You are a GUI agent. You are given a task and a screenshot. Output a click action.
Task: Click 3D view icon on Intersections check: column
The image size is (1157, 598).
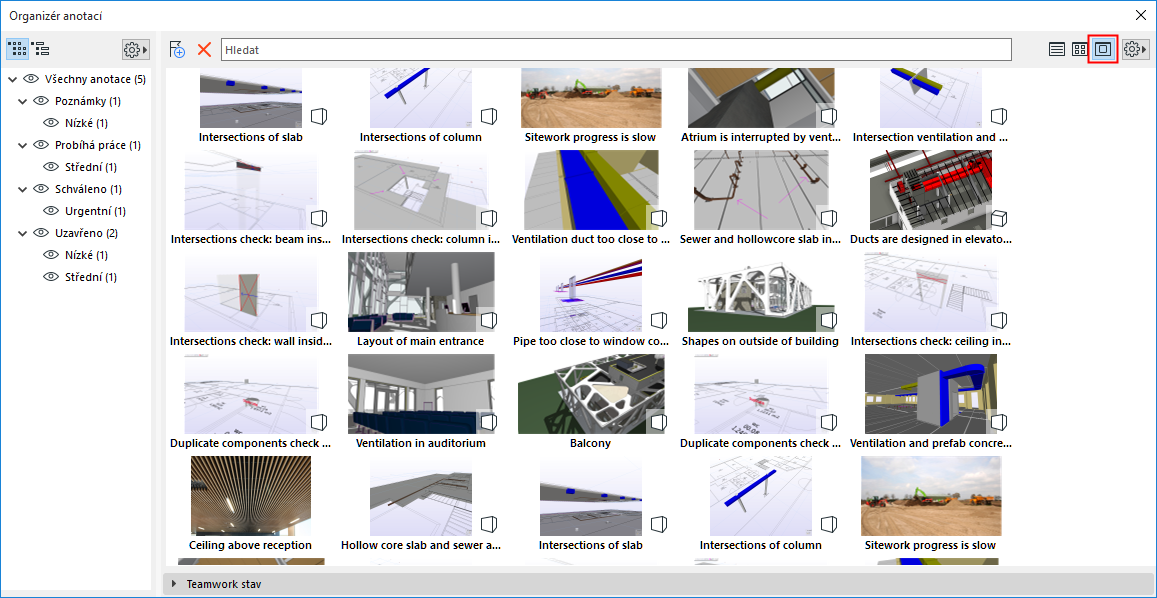coord(488,218)
